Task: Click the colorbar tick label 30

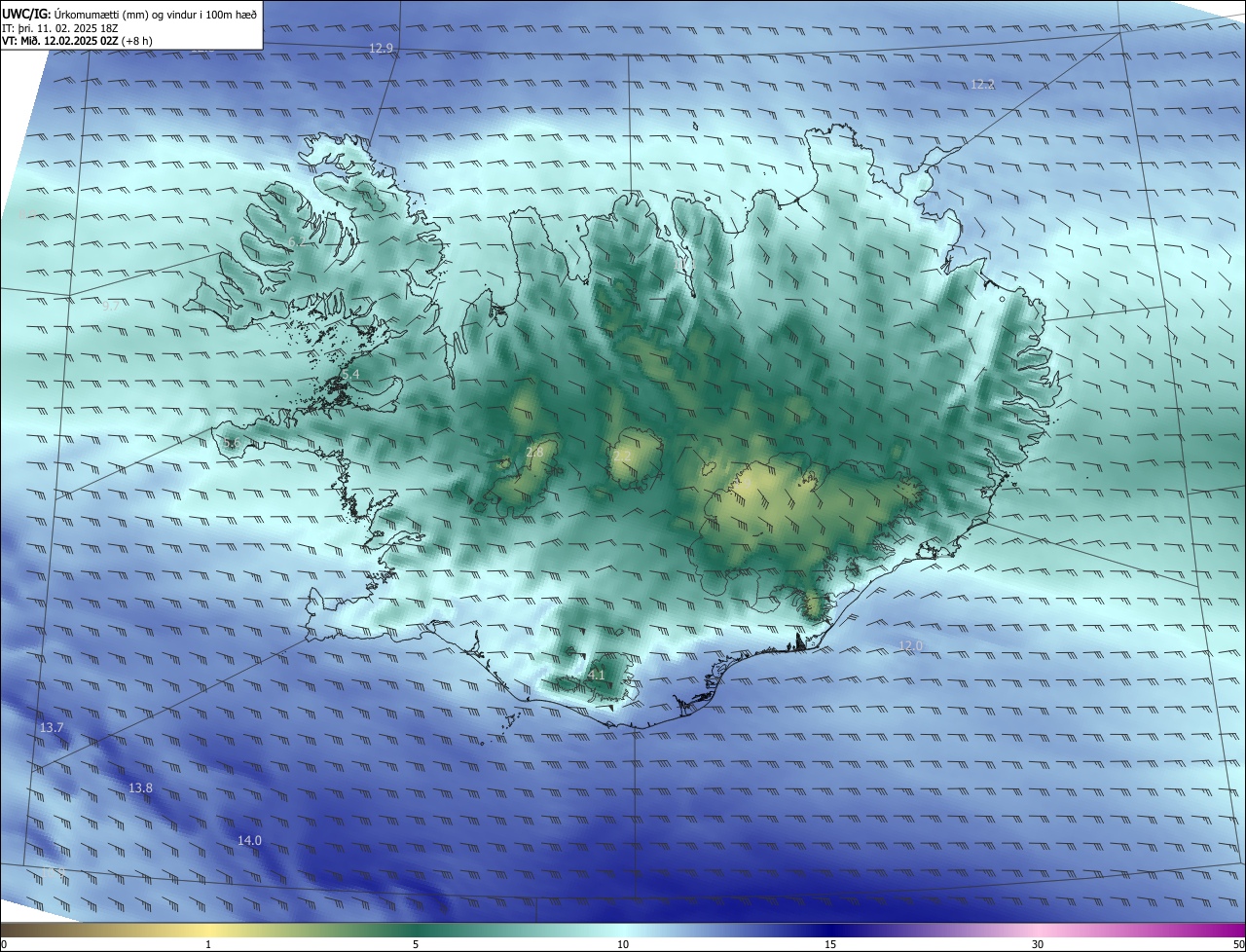Action: point(1038,945)
